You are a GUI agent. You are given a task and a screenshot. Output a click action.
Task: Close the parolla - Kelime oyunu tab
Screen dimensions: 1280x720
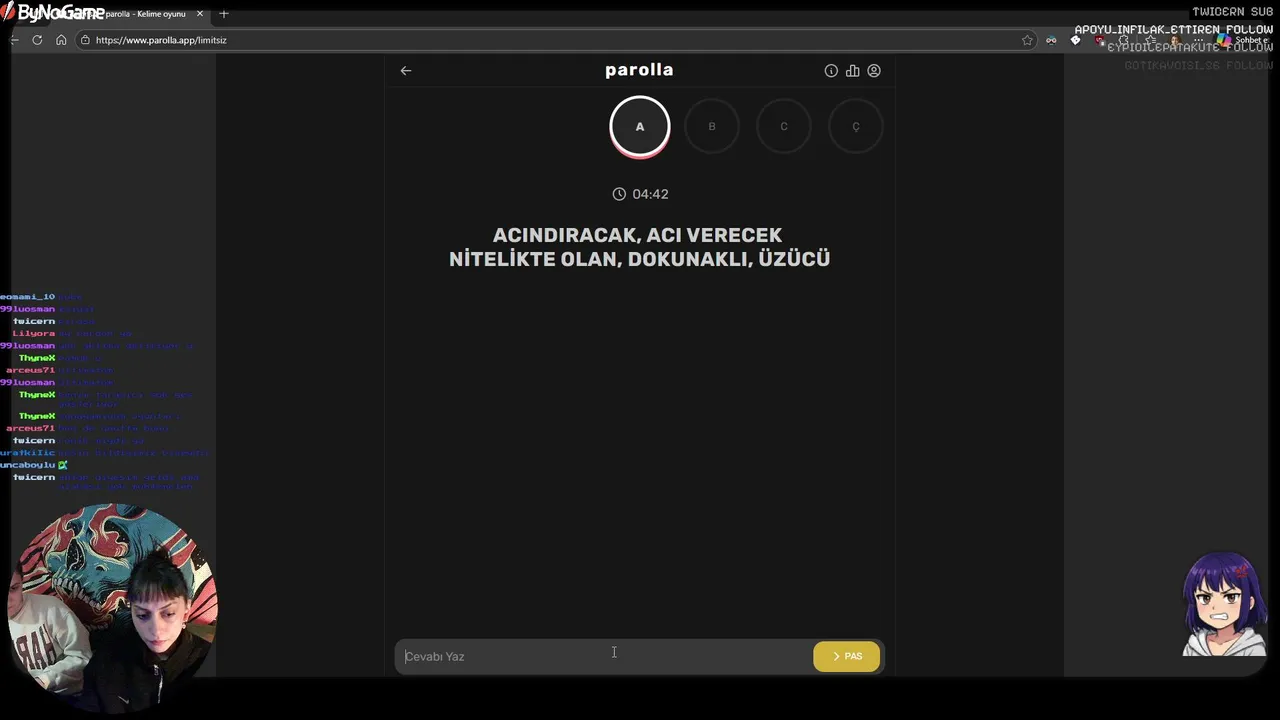click(200, 14)
